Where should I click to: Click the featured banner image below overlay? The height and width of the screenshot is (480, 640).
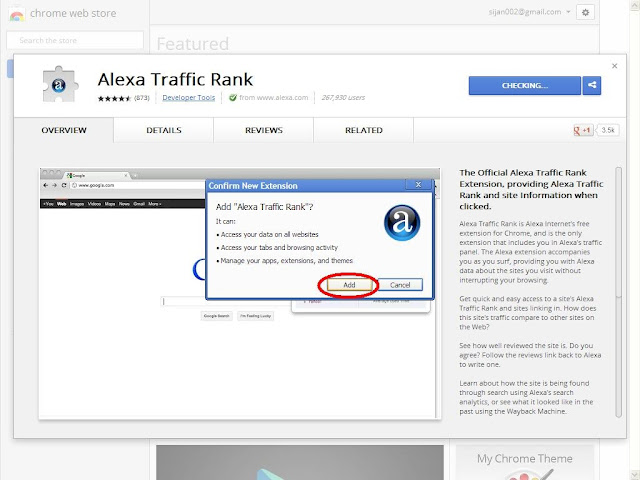click(300, 462)
